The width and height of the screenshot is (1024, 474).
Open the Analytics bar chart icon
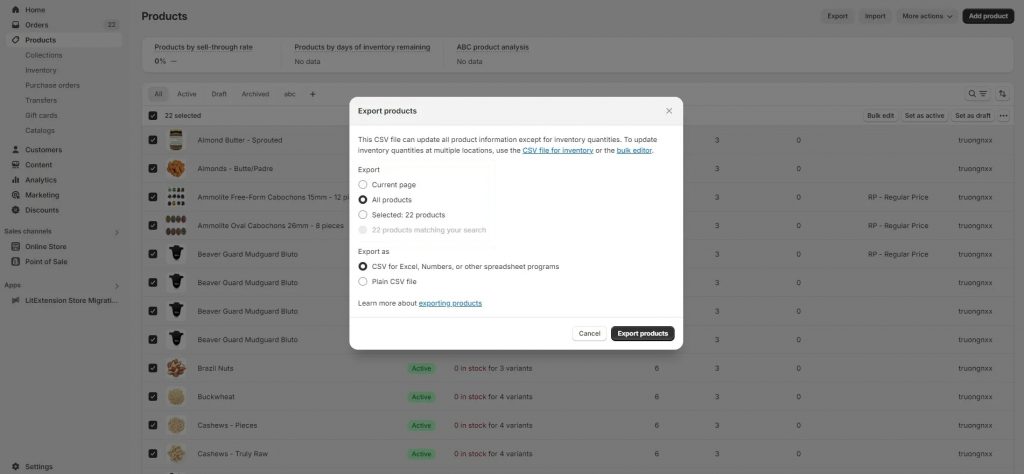16,180
